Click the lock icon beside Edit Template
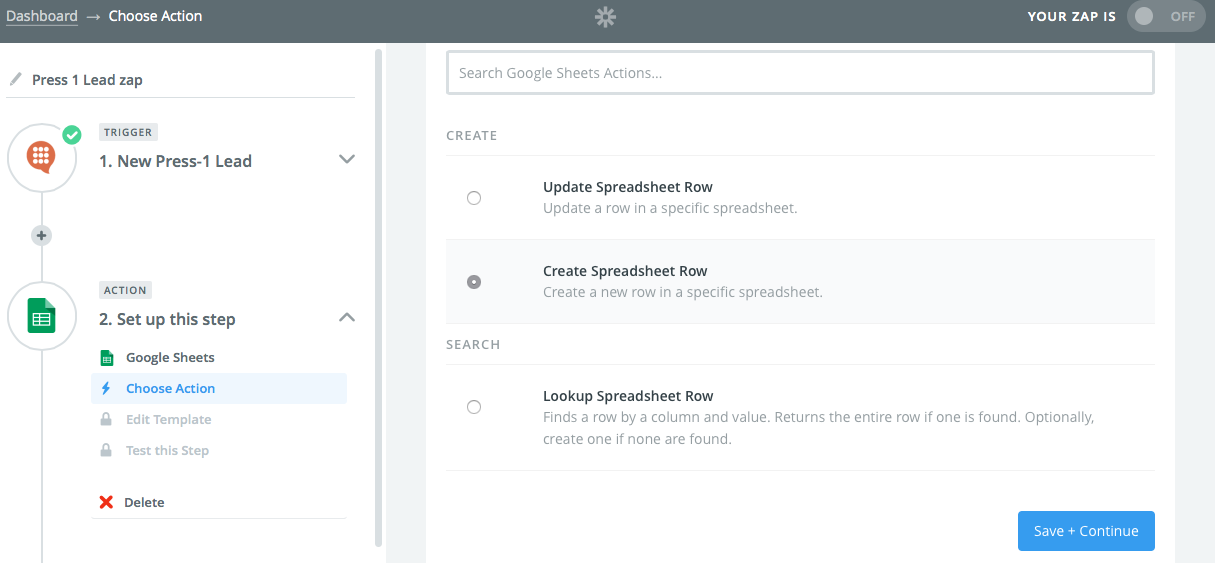The width and height of the screenshot is (1215, 563). pos(106,419)
